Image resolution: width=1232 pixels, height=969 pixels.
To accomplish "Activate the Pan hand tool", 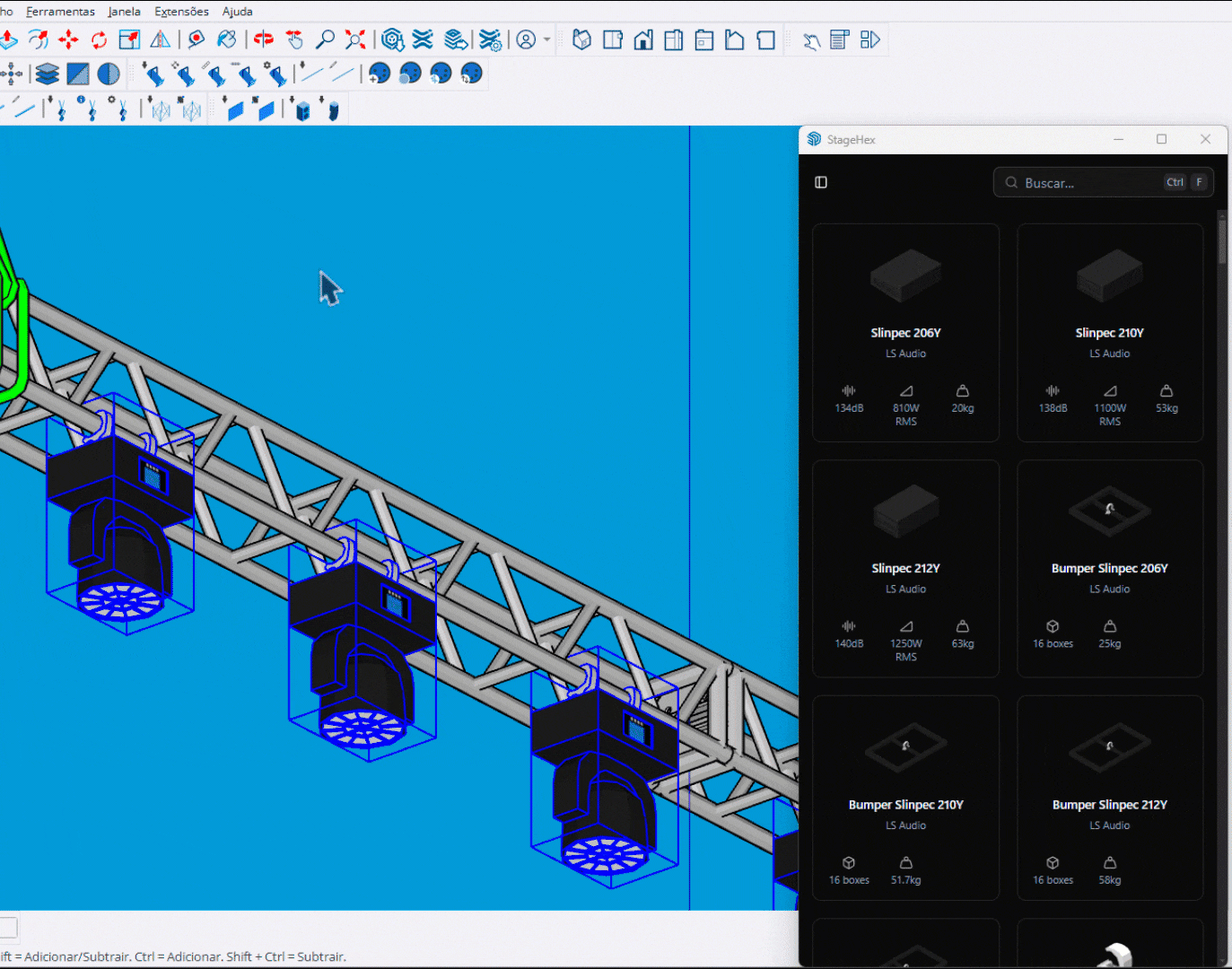I will click(x=294, y=39).
